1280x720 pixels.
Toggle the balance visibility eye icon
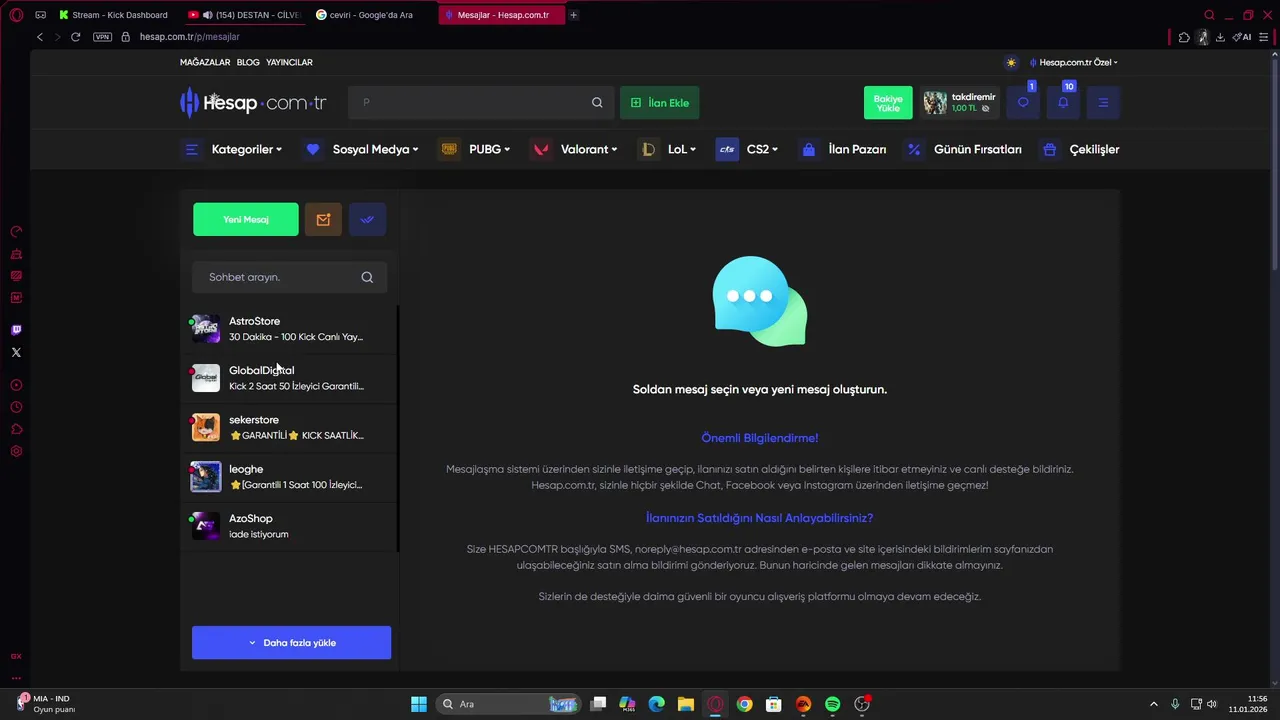point(986,108)
